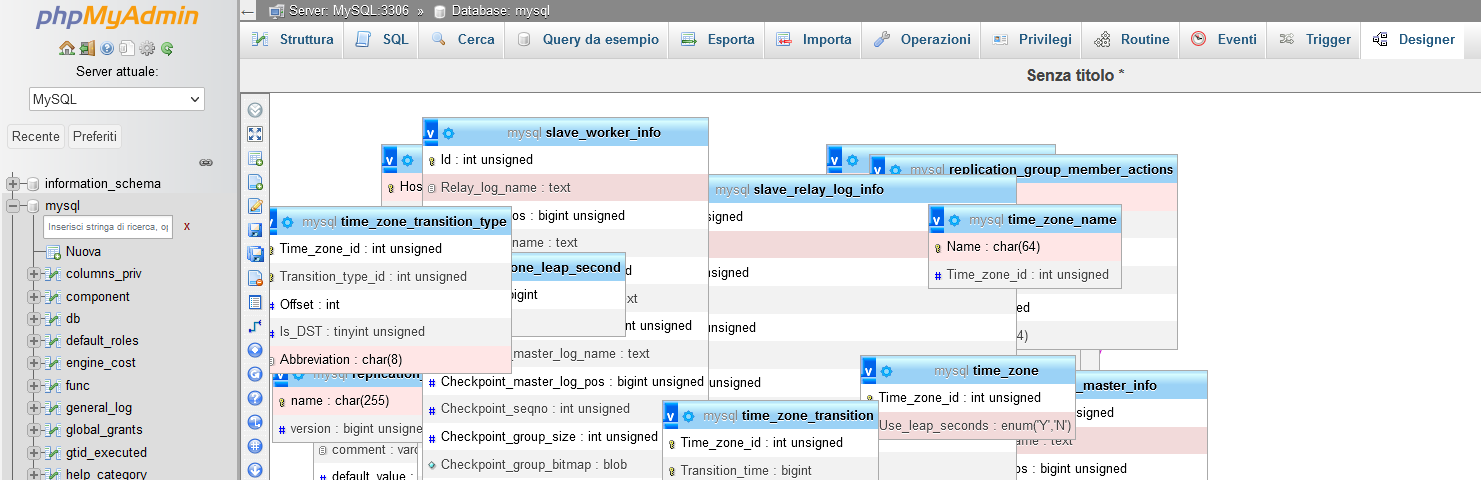Open the edit/open page icon
Image resolution: width=1481 pixels, height=480 pixels.
255,206
